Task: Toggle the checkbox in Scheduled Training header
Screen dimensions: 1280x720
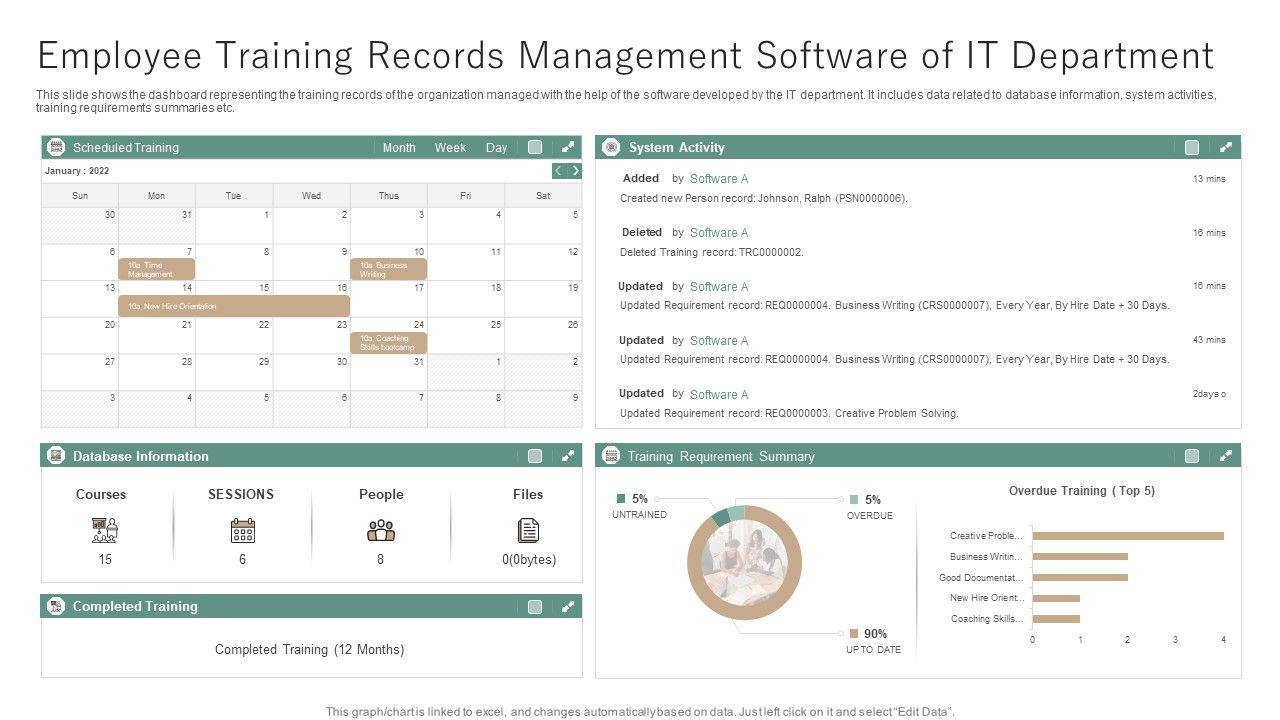Action: [535, 147]
